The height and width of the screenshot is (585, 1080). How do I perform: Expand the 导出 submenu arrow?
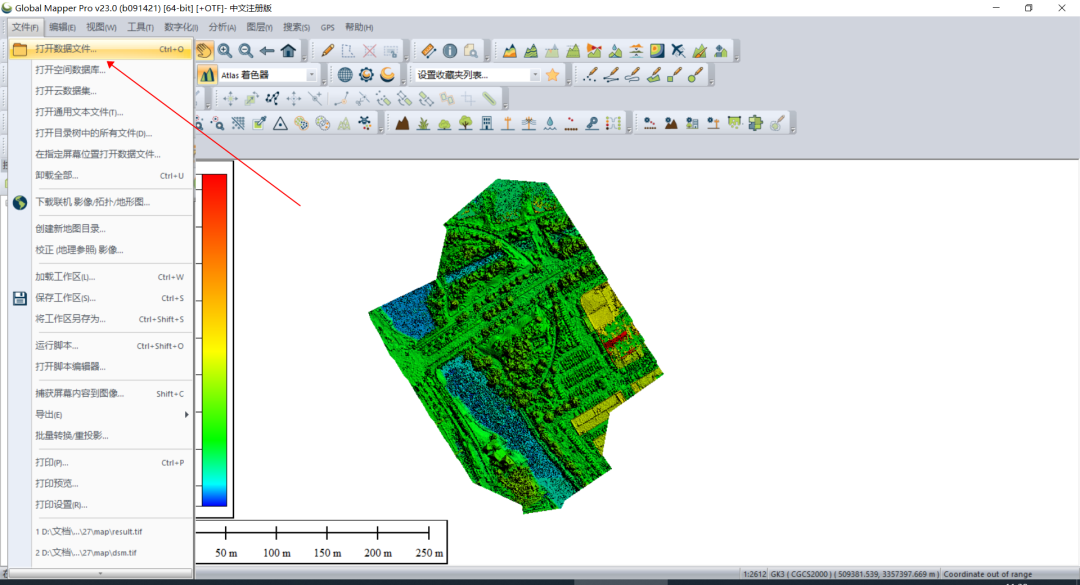(186, 414)
